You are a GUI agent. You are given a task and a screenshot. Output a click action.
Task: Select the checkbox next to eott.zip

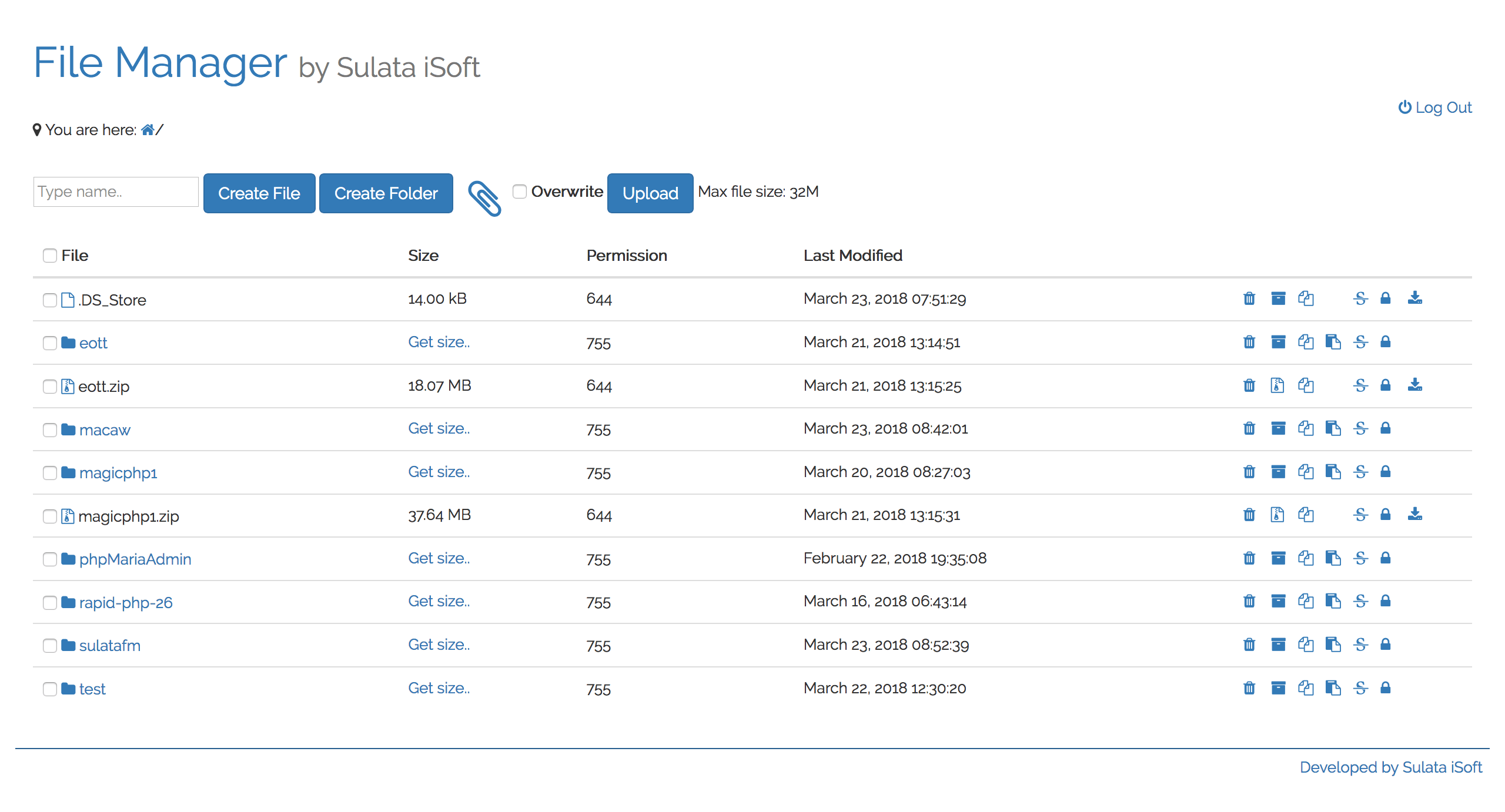click(x=49, y=387)
